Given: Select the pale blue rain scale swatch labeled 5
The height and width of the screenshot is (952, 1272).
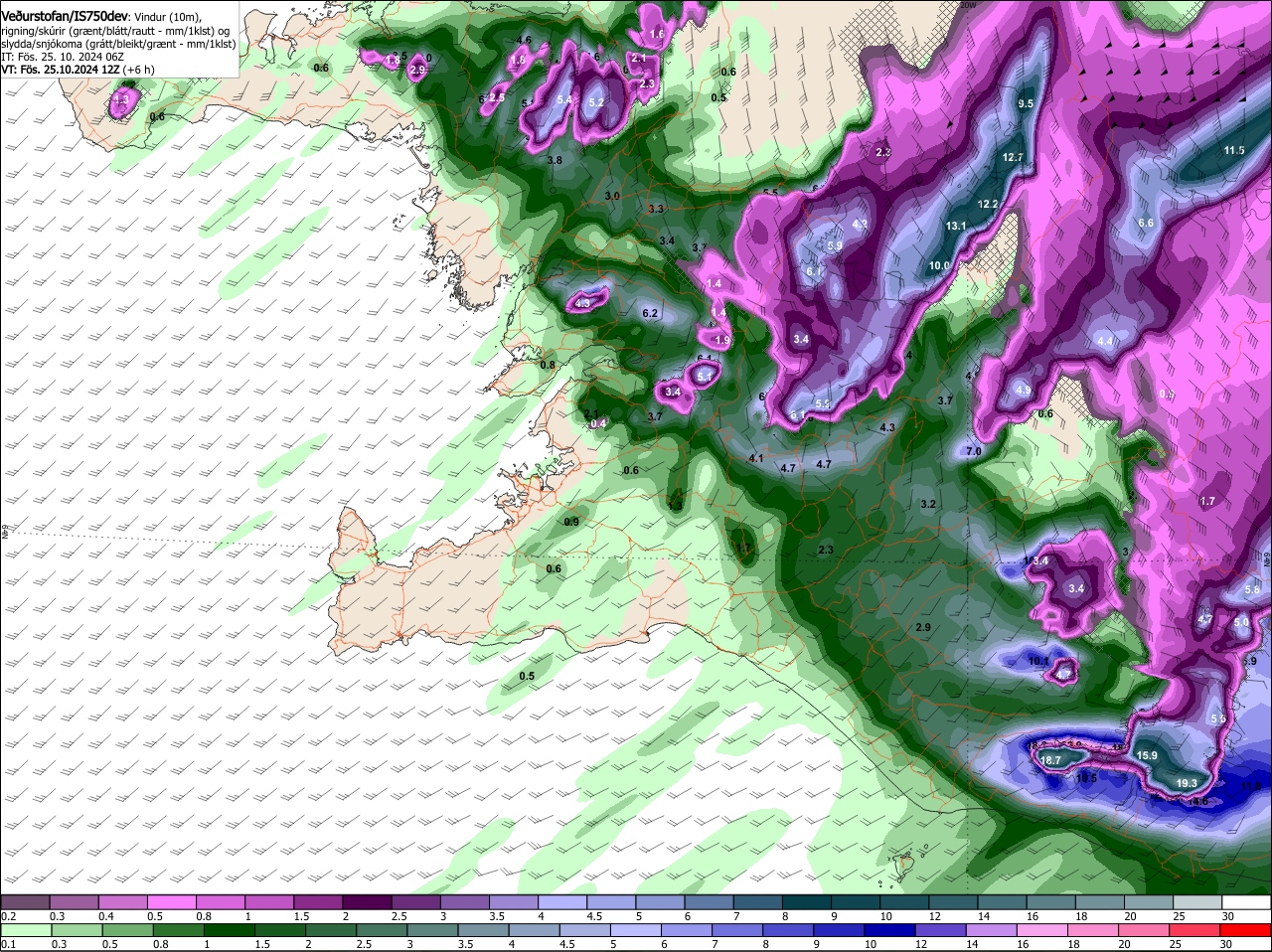Looking at the screenshot, I should (637, 930).
